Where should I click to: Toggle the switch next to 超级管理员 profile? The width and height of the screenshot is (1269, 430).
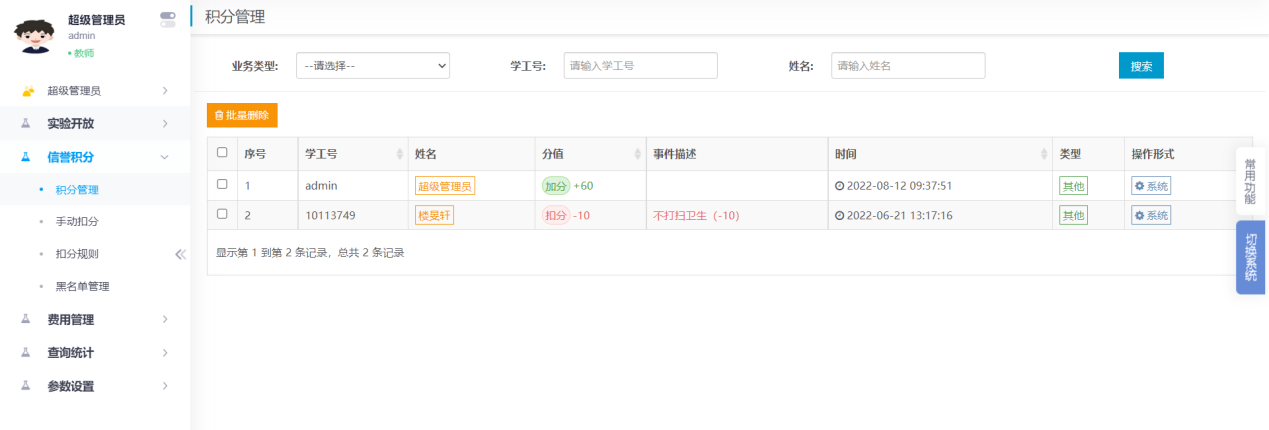tap(167, 19)
